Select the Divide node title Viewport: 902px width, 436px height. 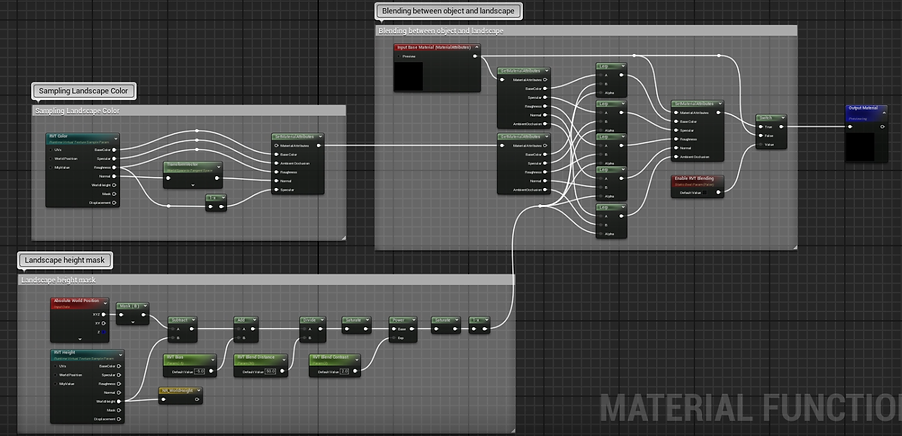(x=309, y=319)
